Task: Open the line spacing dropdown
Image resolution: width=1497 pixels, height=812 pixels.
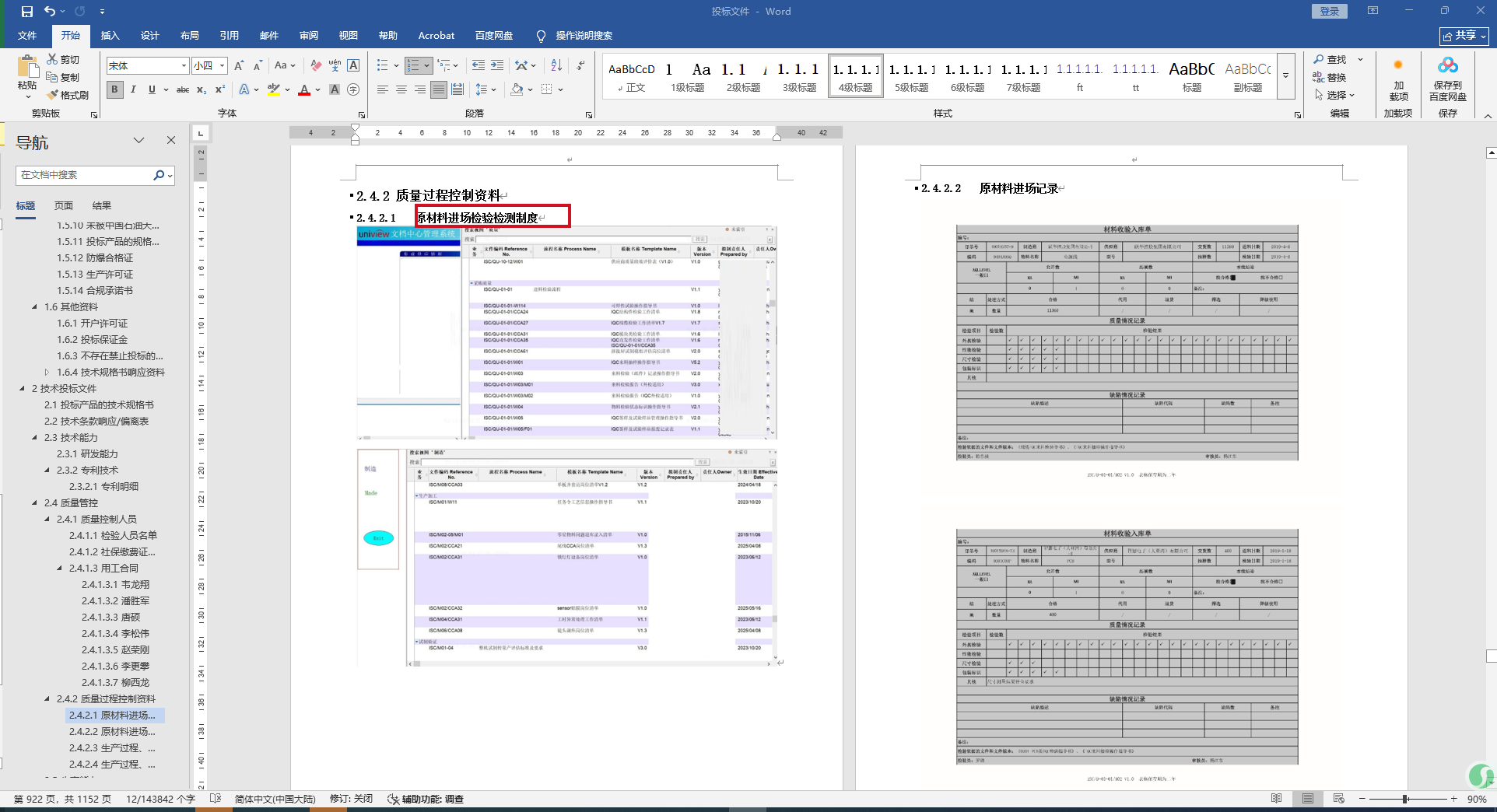Action: pos(486,89)
